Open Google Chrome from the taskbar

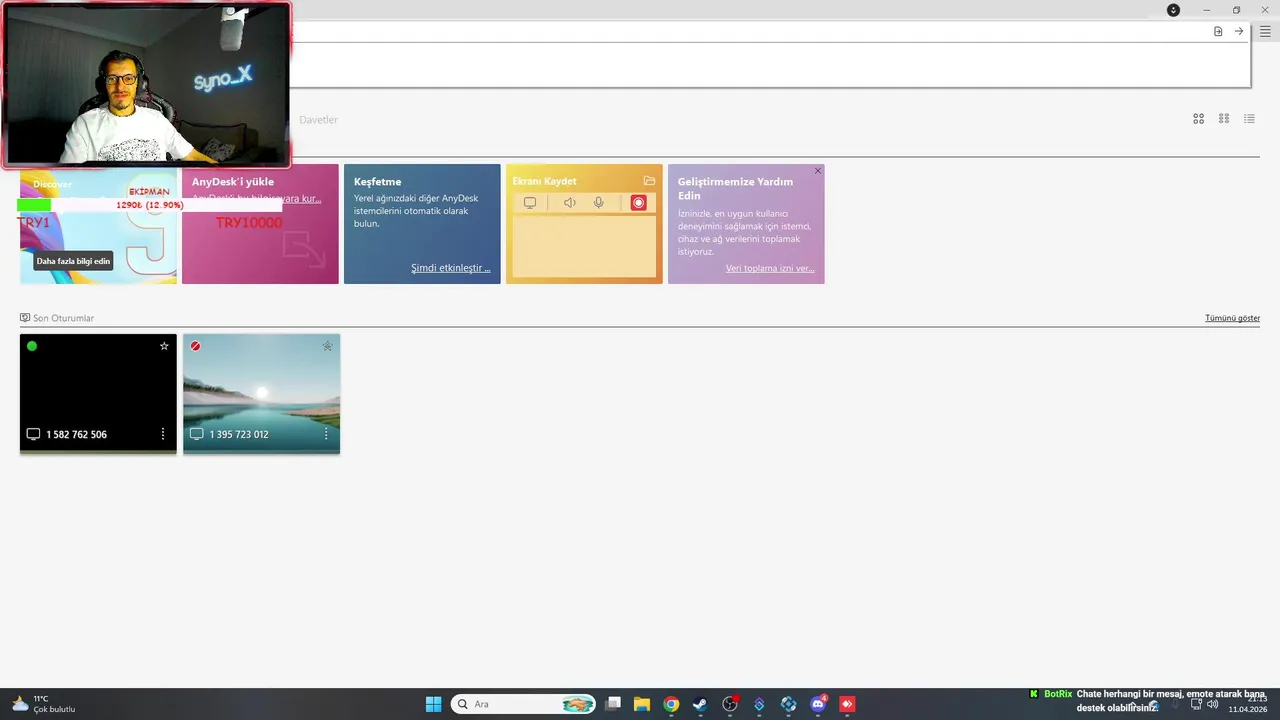tap(671, 704)
